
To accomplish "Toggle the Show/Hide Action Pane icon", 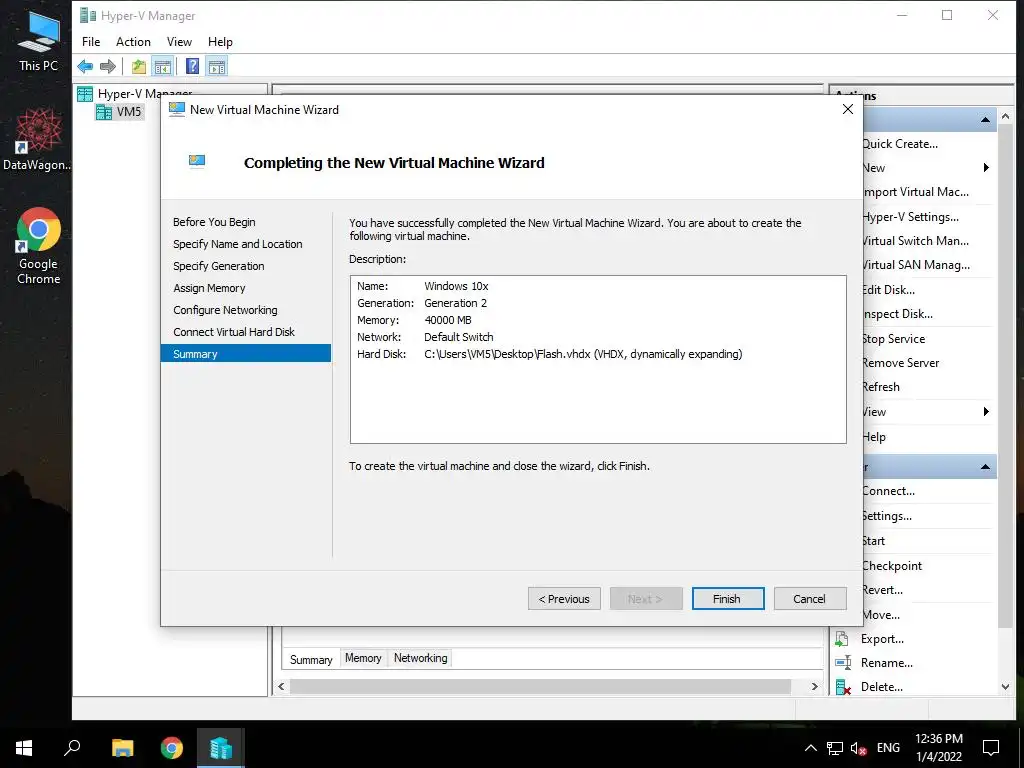I will (x=216, y=66).
